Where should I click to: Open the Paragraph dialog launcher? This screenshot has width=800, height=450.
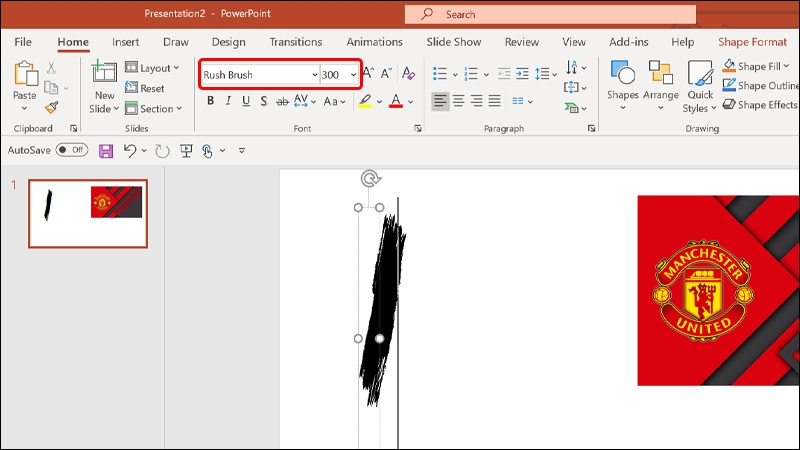[x=591, y=129]
